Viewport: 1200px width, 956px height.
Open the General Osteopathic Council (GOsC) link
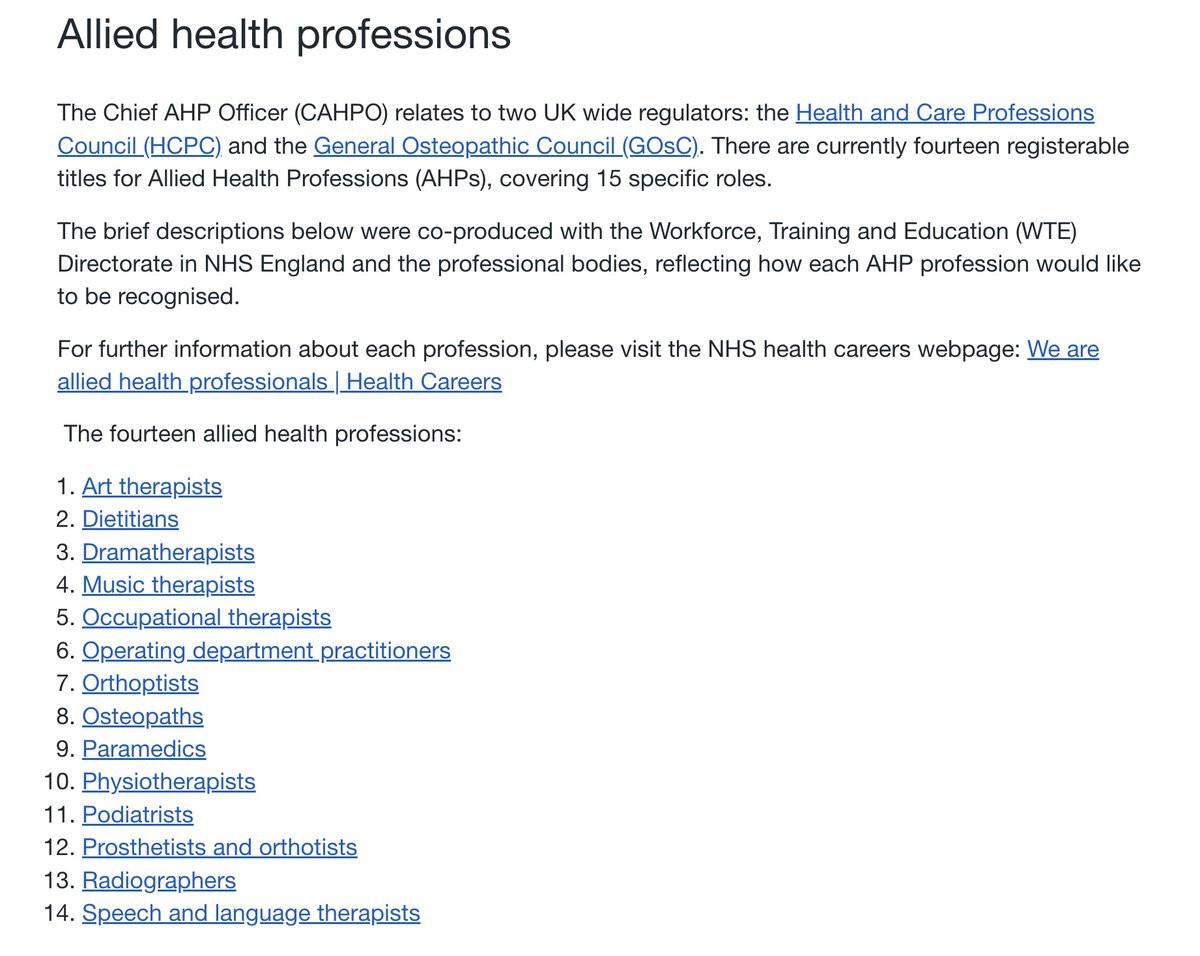[505, 146]
